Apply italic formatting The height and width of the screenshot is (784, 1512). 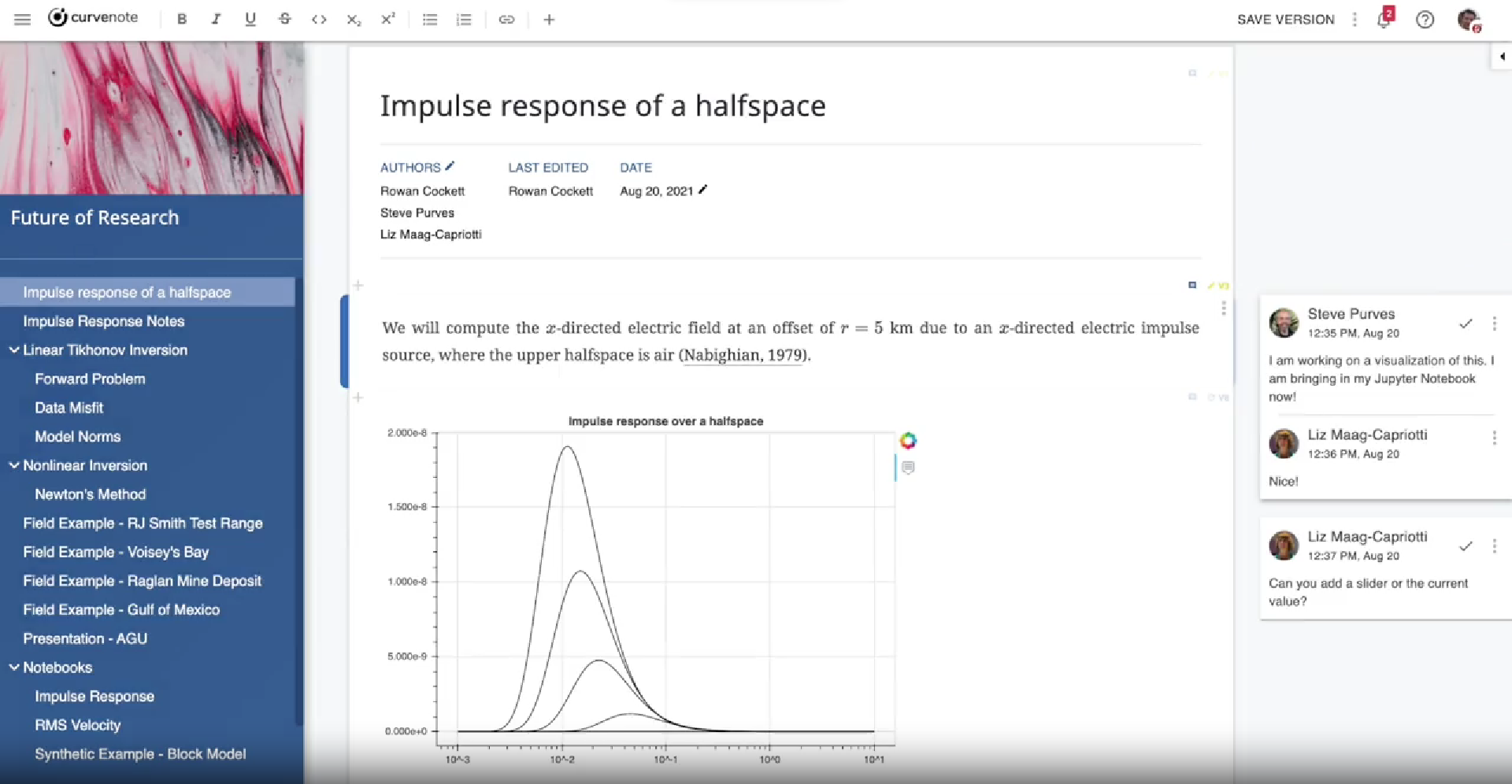click(217, 20)
